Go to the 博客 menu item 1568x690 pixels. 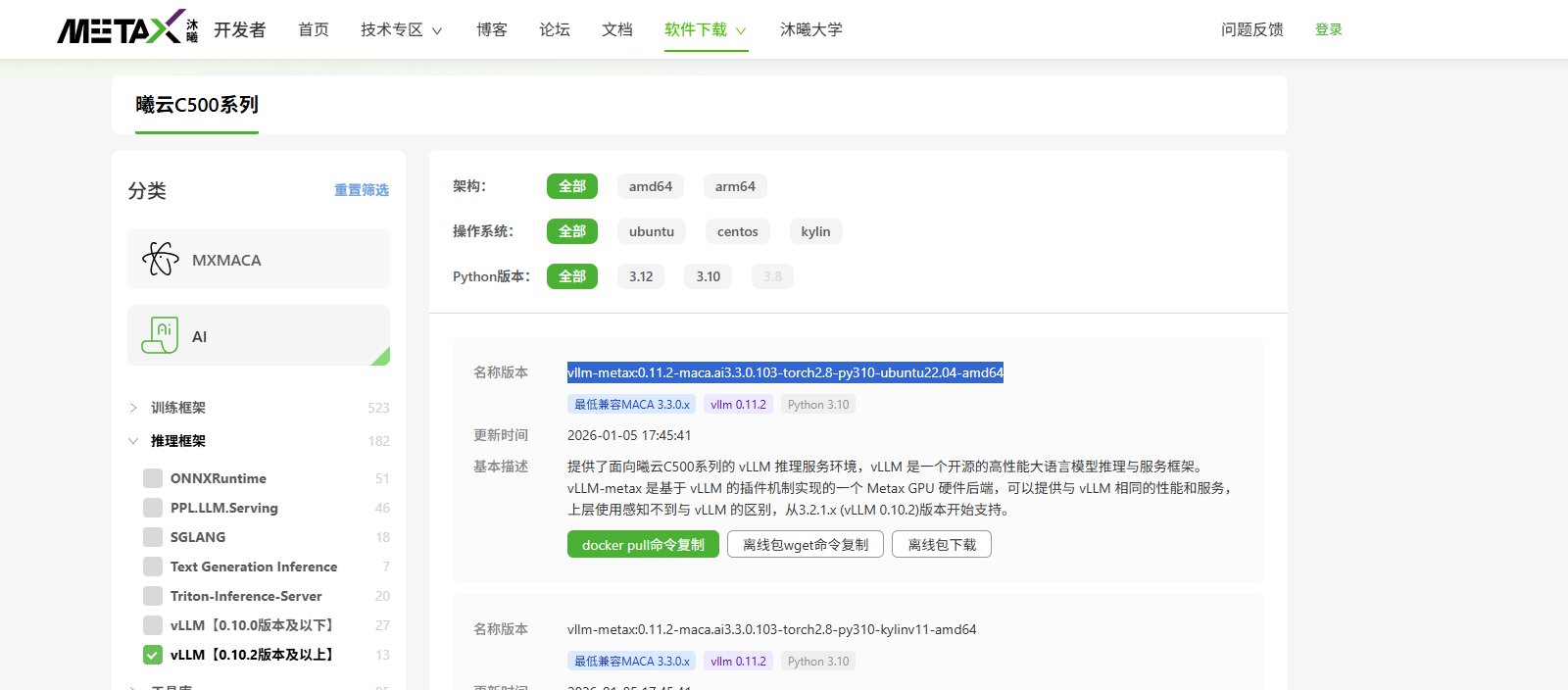click(x=492, y=29)
